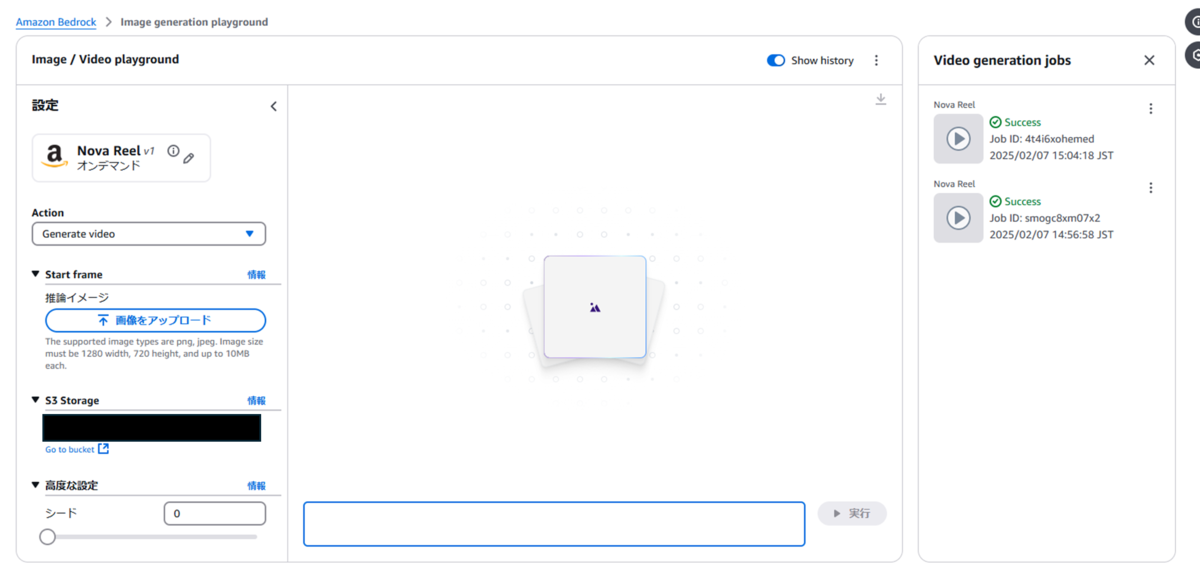Click the オンデマンド label under Nova Reel

tap(109, 166)
